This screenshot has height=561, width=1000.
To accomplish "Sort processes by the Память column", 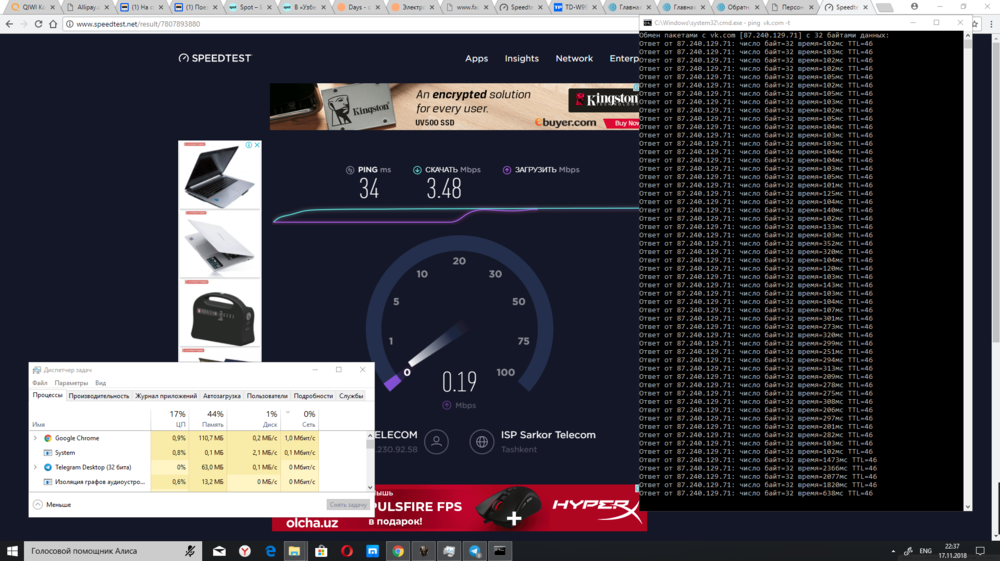I will pos(208,419).
